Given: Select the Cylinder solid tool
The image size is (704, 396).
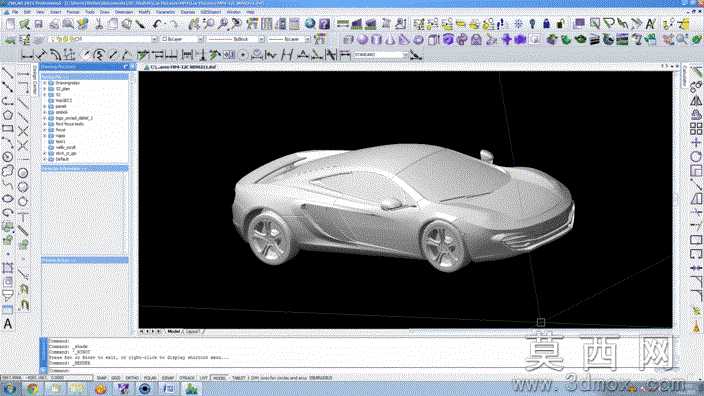Looking at the screenshot, I should point(376,40).
